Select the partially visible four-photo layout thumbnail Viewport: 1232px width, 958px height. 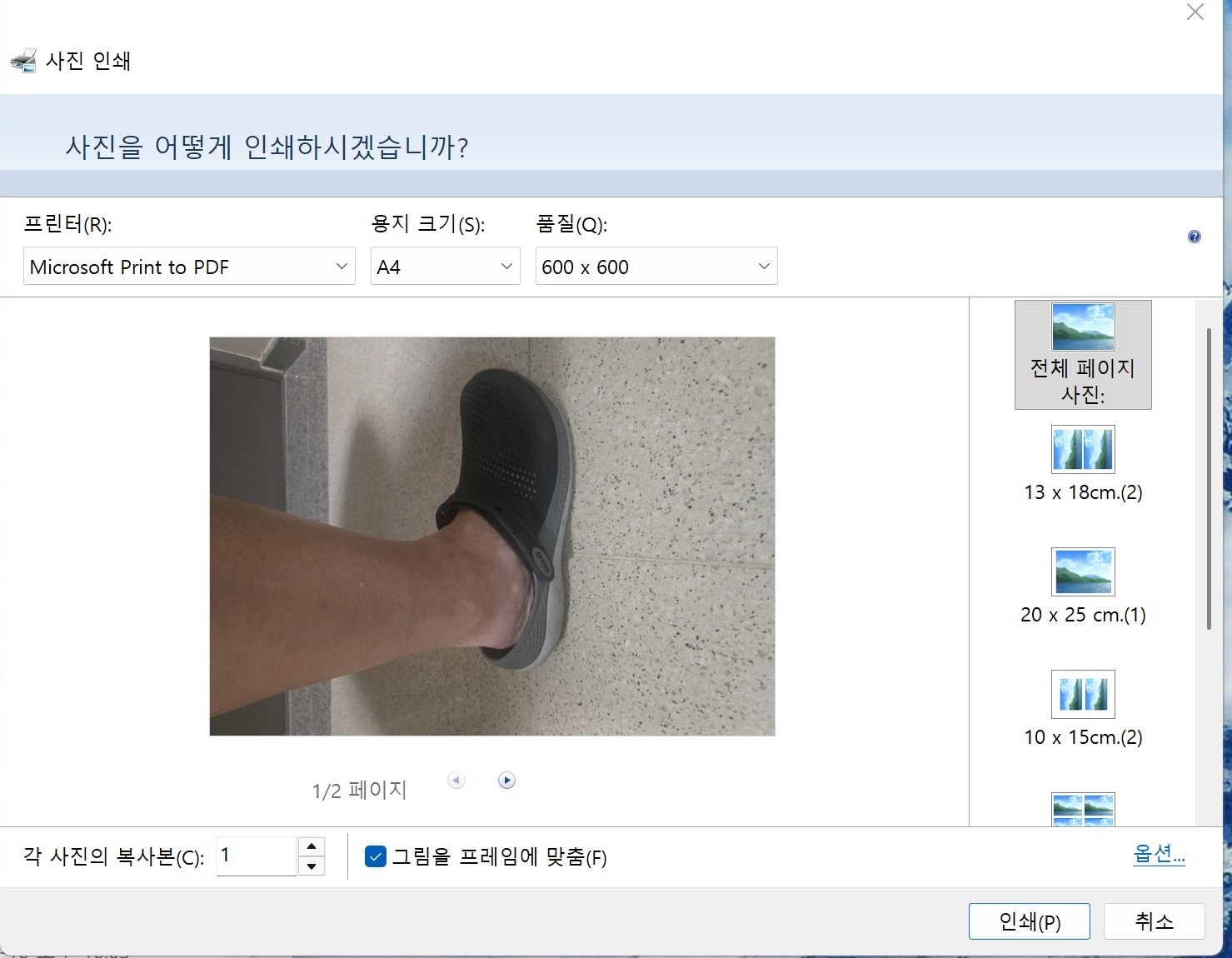click(x=1083, y=809)
